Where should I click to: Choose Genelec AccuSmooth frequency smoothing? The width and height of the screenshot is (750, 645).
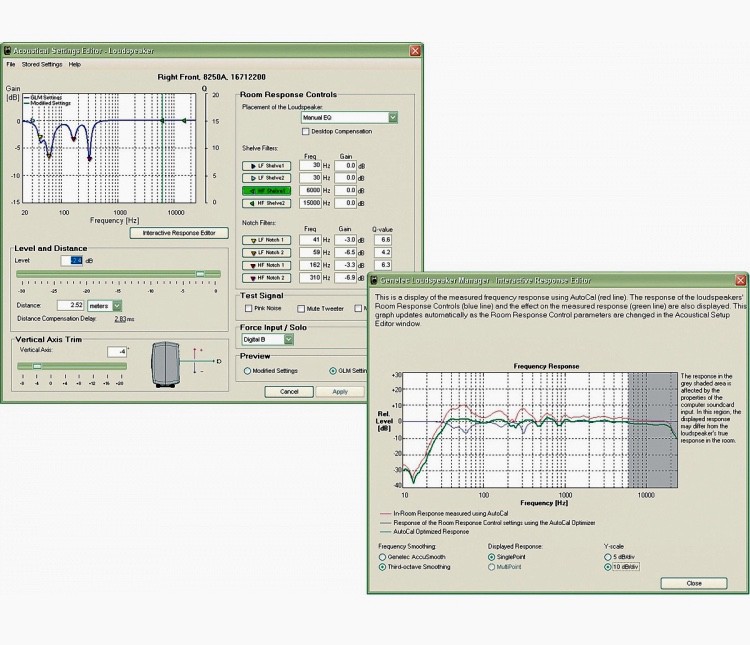pos(382,557)
